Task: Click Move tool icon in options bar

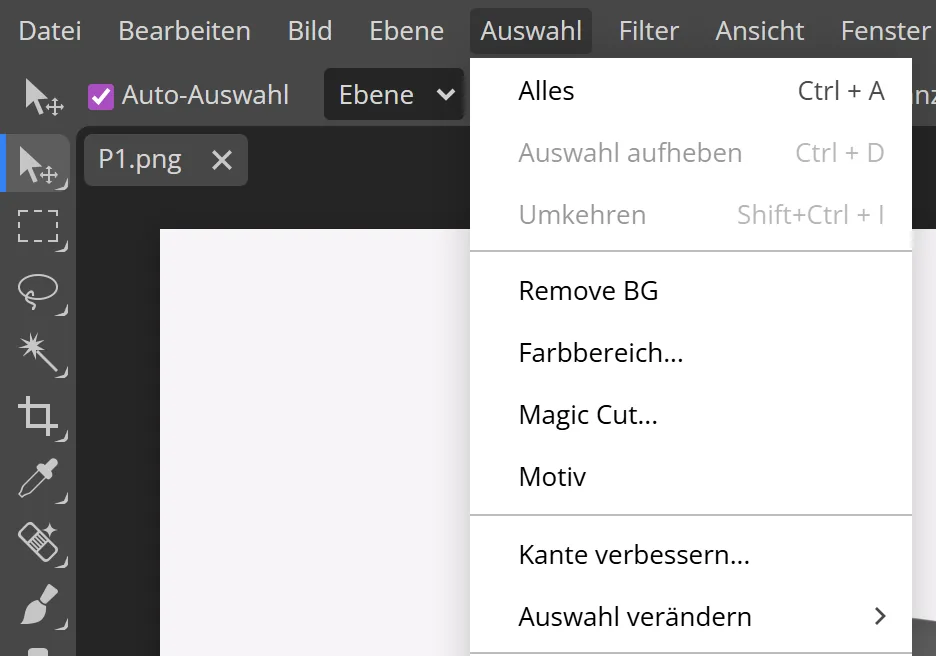Action: tap(44, 97)
